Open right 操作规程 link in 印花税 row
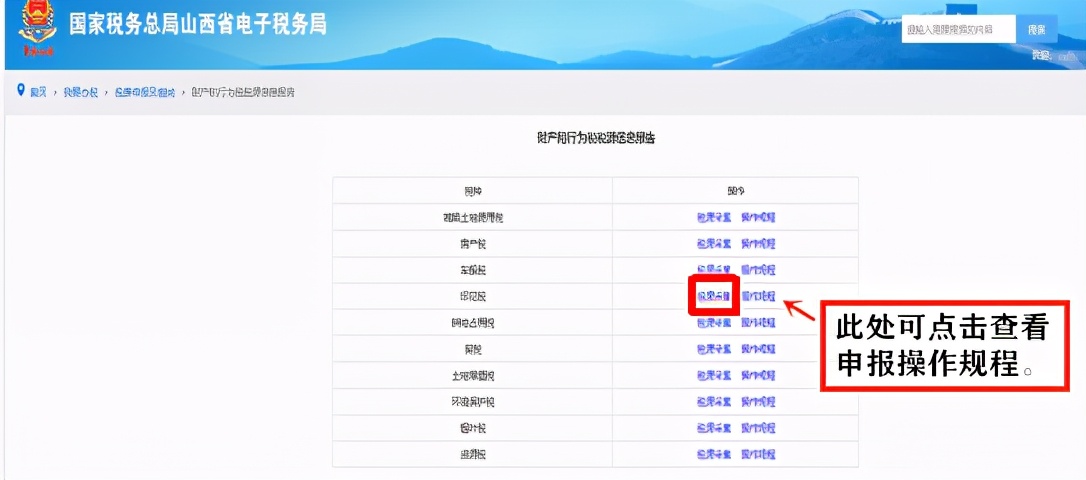The height and width of the screenshot is (480, 1086). (x=758, y=296)
